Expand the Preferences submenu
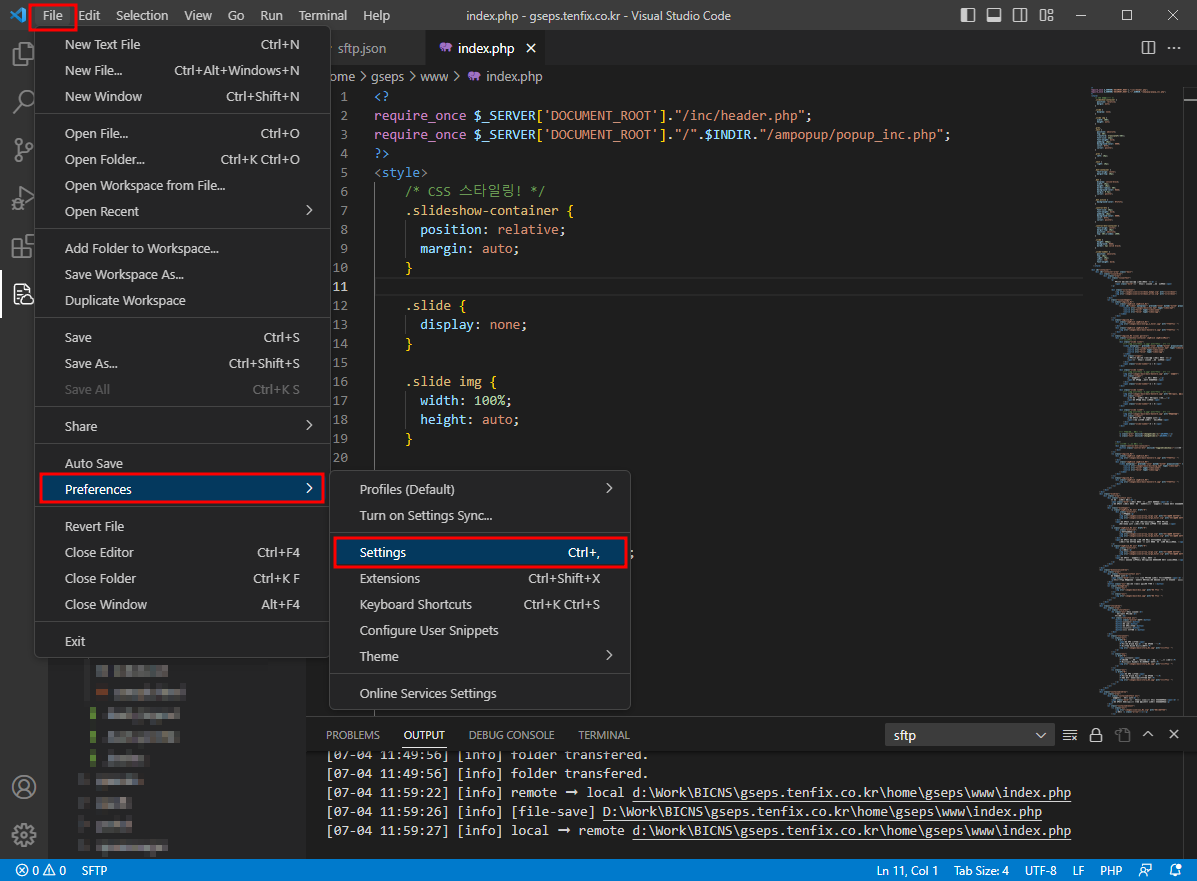This screenshot has height=881, width=1197. (182, 489)
